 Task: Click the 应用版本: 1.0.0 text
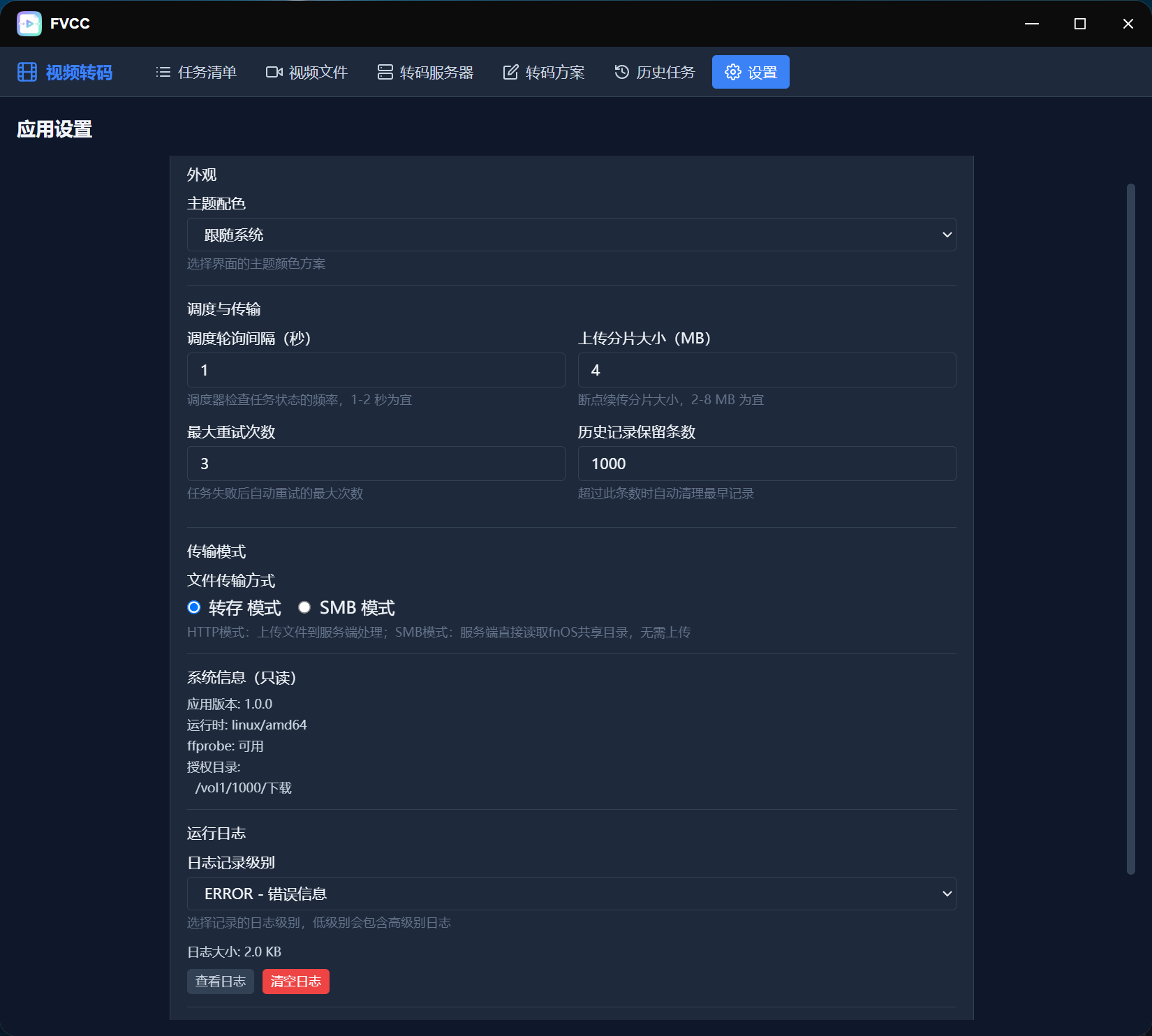230,704
